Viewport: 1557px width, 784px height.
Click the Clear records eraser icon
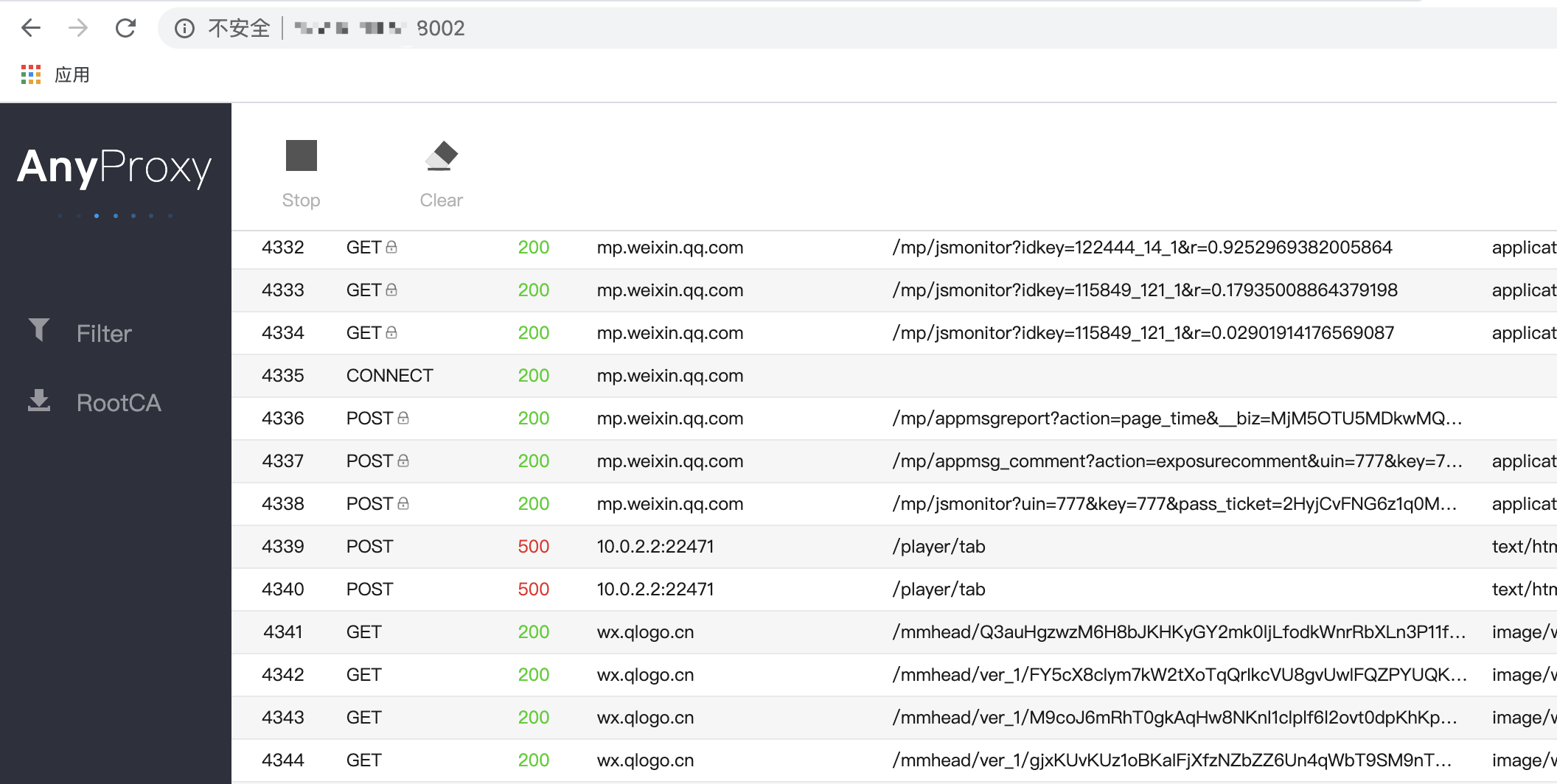tap(441, 155)
